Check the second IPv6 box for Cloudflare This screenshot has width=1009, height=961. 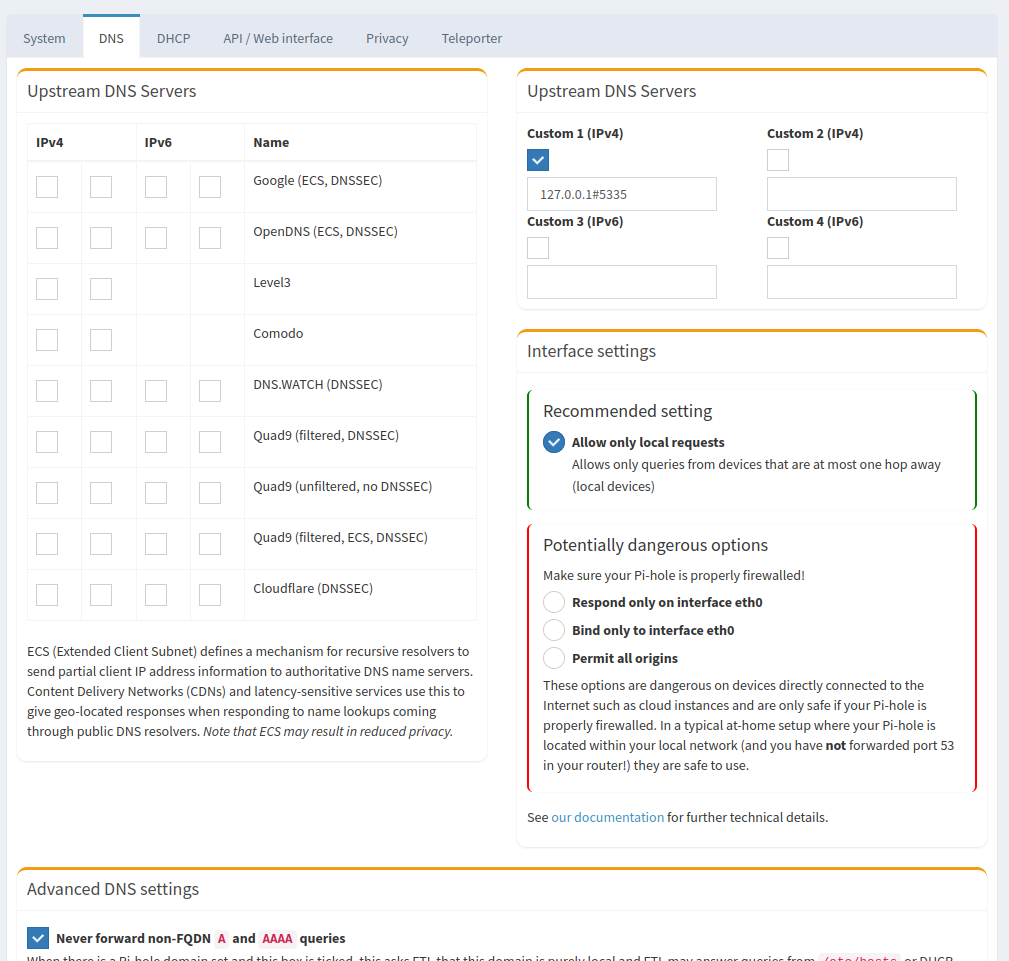210,595
